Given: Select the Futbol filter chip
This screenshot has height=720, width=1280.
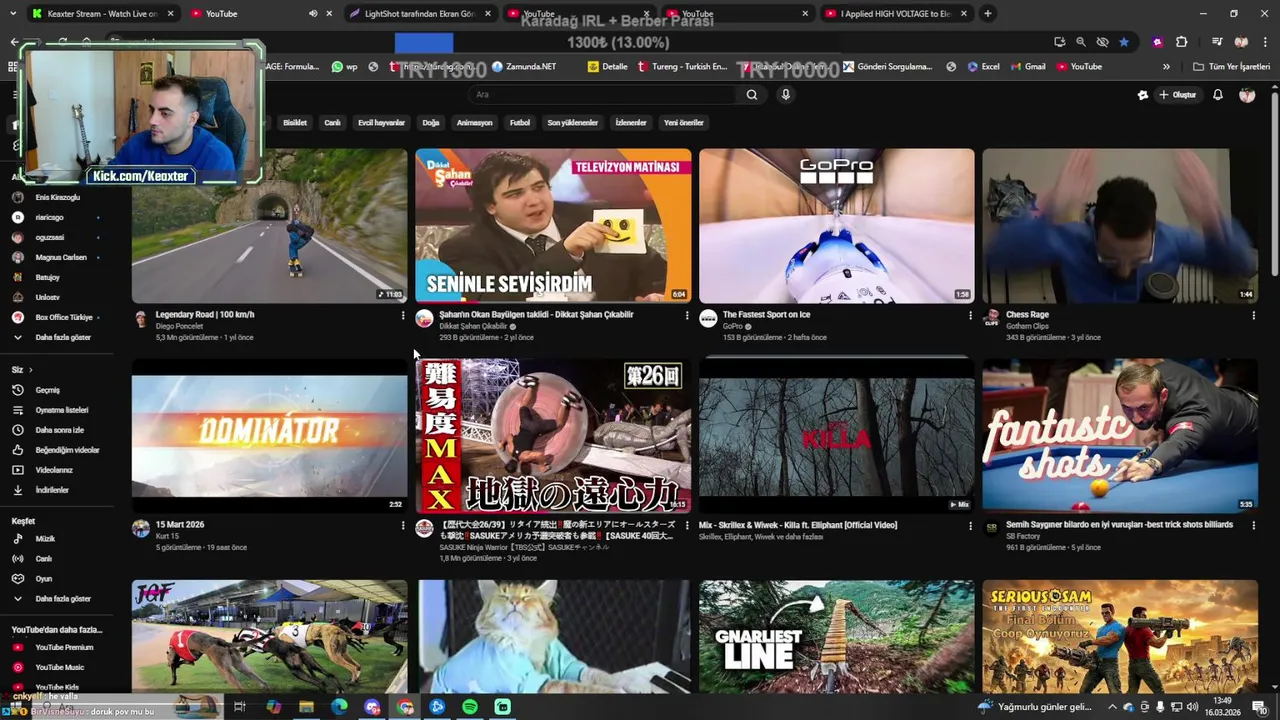Looking at the screenshot, I should pyautogui.click(x=520, y=123).
